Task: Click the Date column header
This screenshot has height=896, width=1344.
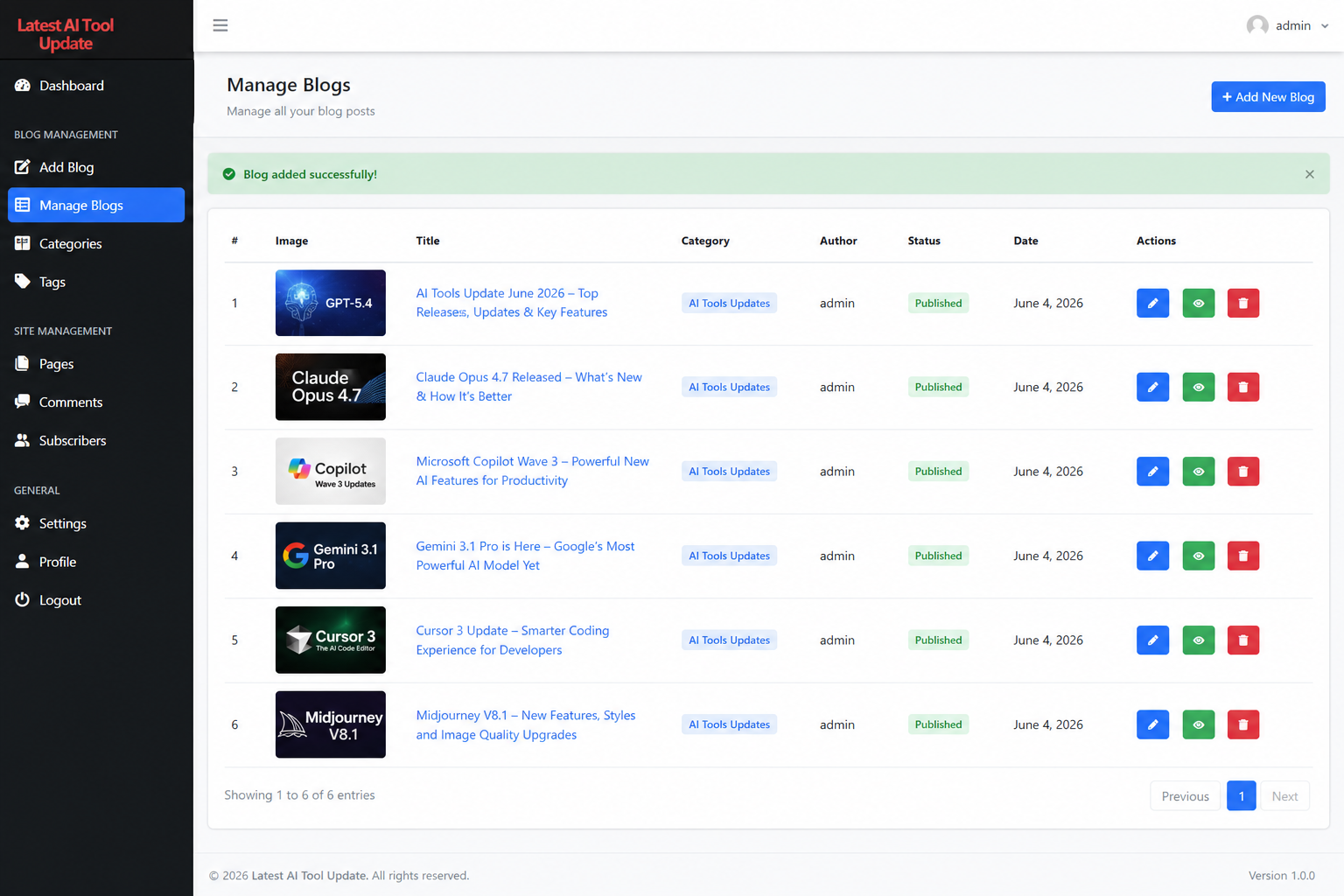Action: coord(1025,241)
